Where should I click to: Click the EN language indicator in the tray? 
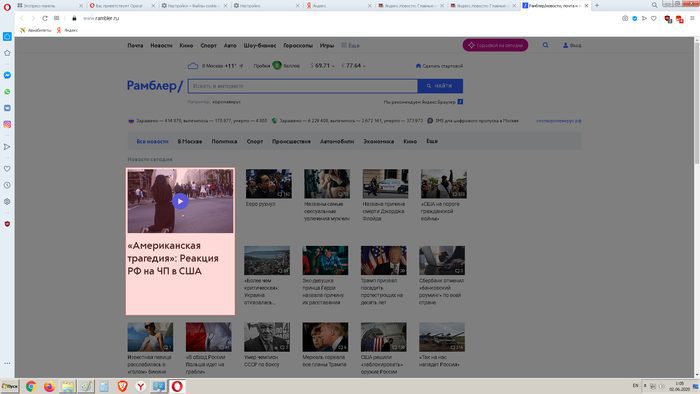tap(635, 386)
